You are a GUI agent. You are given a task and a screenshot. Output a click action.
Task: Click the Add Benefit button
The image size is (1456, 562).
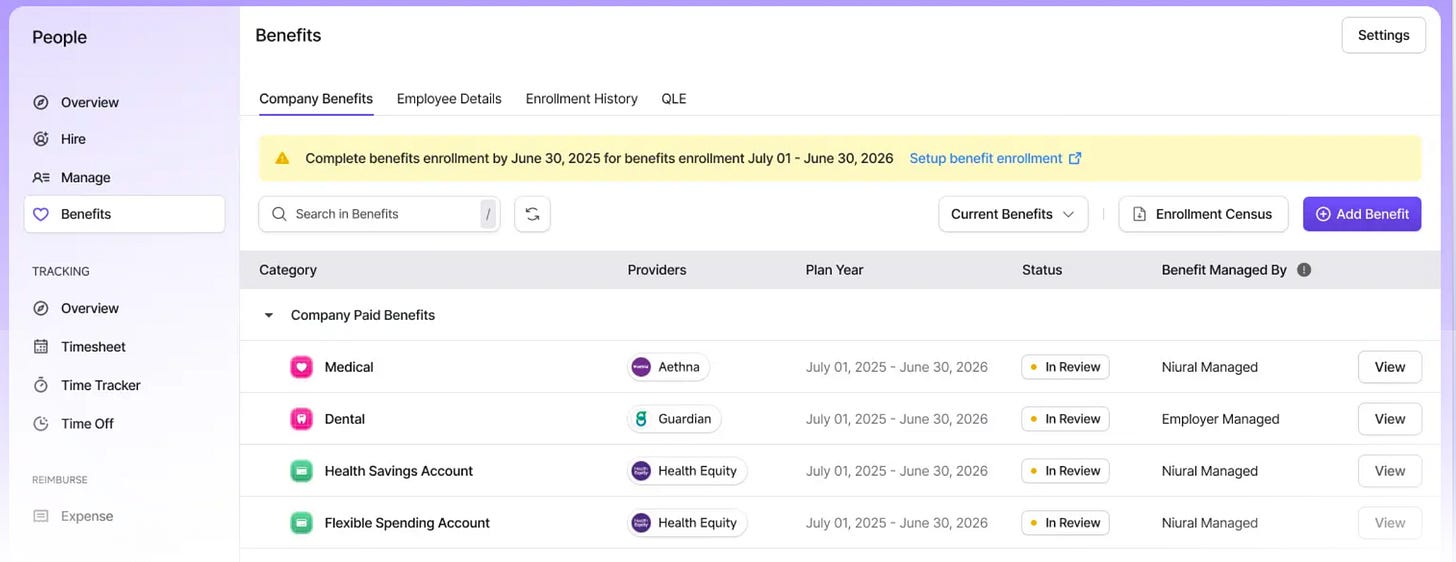(x=1362, y=214)
